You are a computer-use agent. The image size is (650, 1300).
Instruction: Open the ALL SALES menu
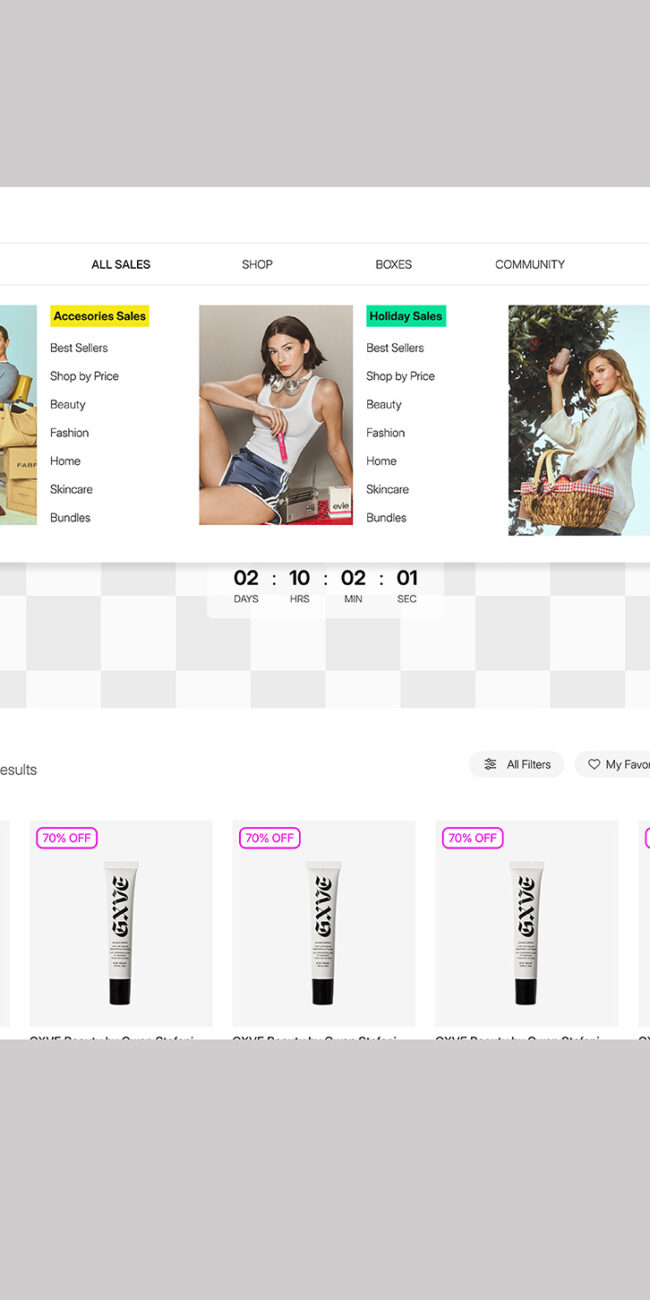[x=121, y=265]
